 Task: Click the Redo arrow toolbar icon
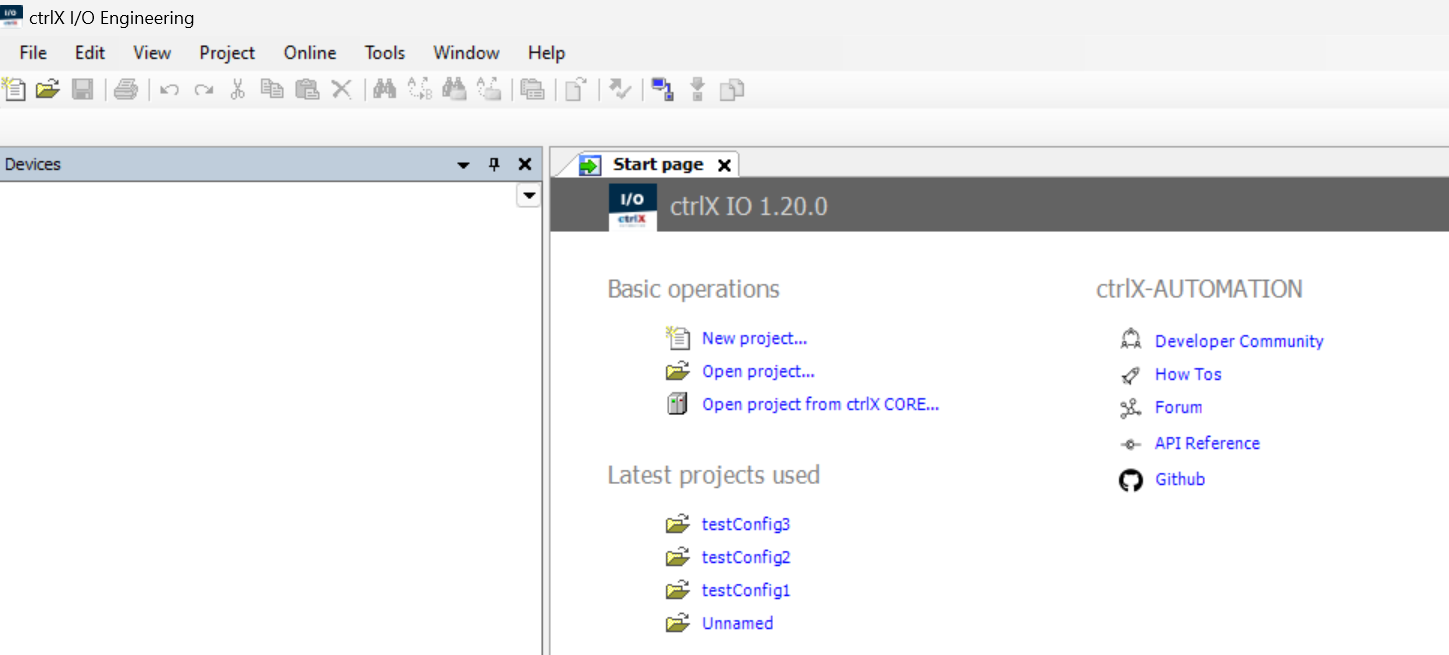pyautogui.click(x=204, y=90)
